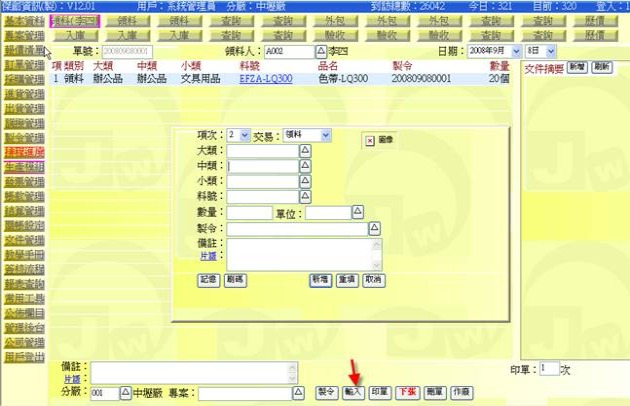Click the lookup triangle beside 料號 field
The height and width of the screenshot is (406, 630).
click(306, 197)
